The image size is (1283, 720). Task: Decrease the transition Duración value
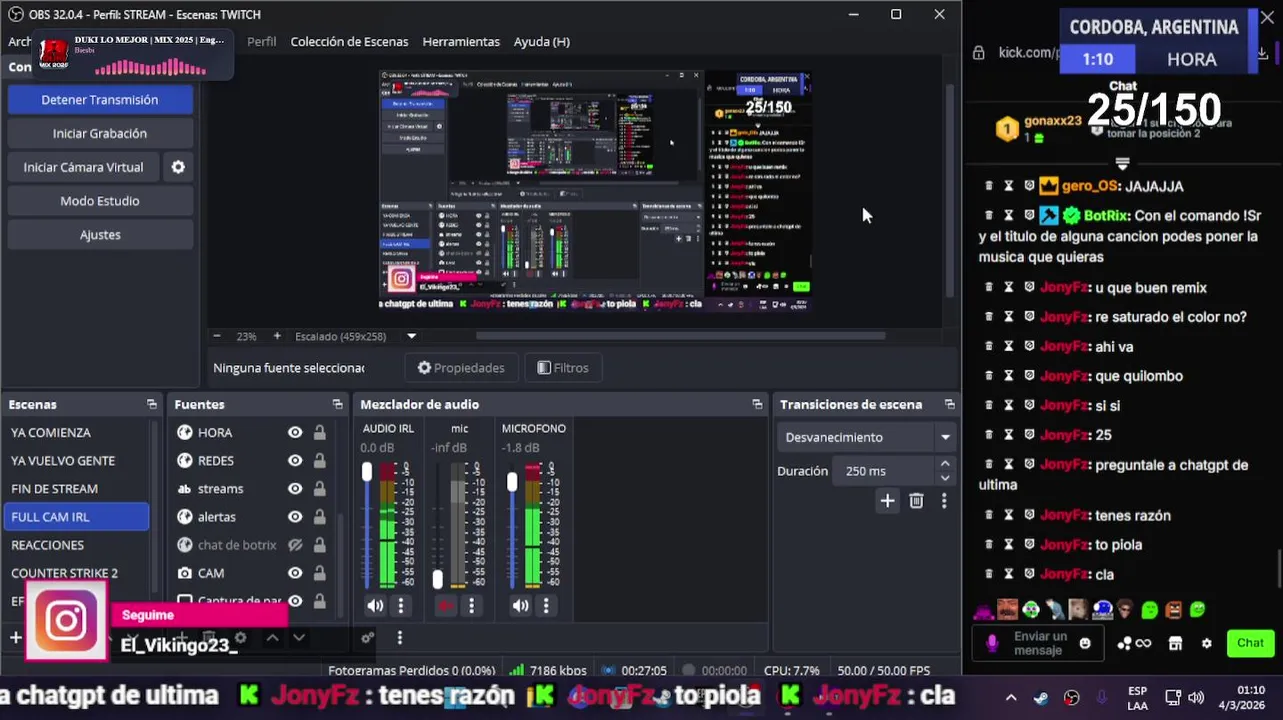pyautogui.click(x=944, y=478)
